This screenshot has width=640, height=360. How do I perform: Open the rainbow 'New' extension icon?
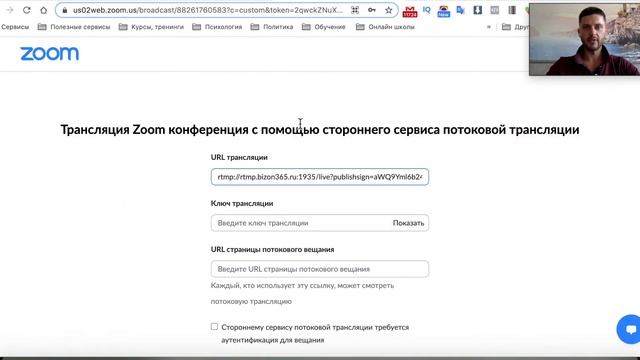tap(443, 11)
